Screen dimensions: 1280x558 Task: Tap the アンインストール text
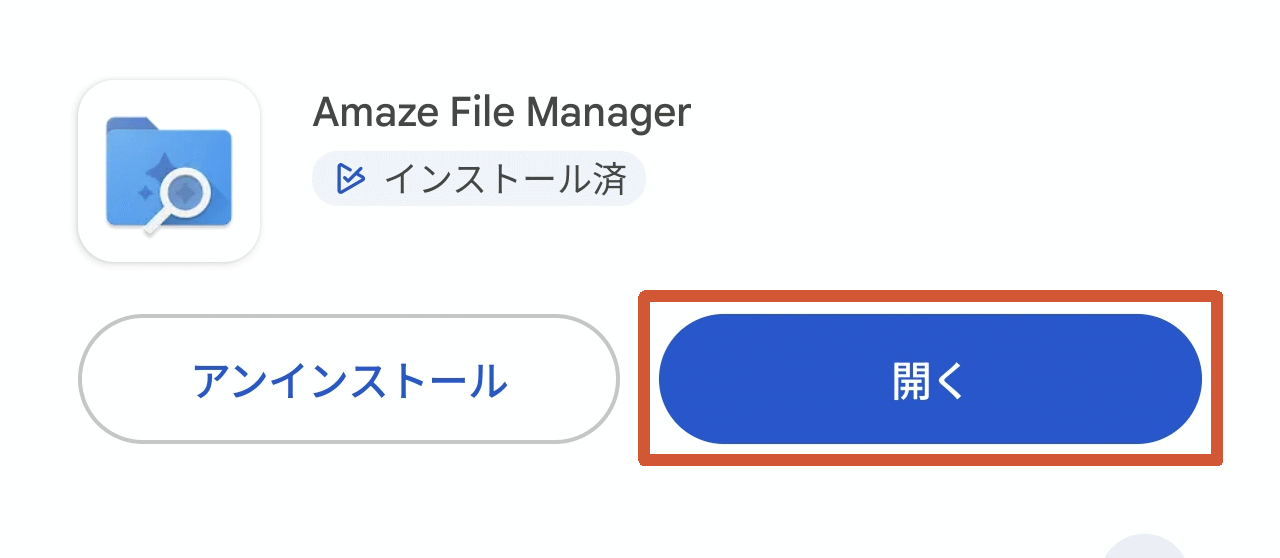coord(348,380)
